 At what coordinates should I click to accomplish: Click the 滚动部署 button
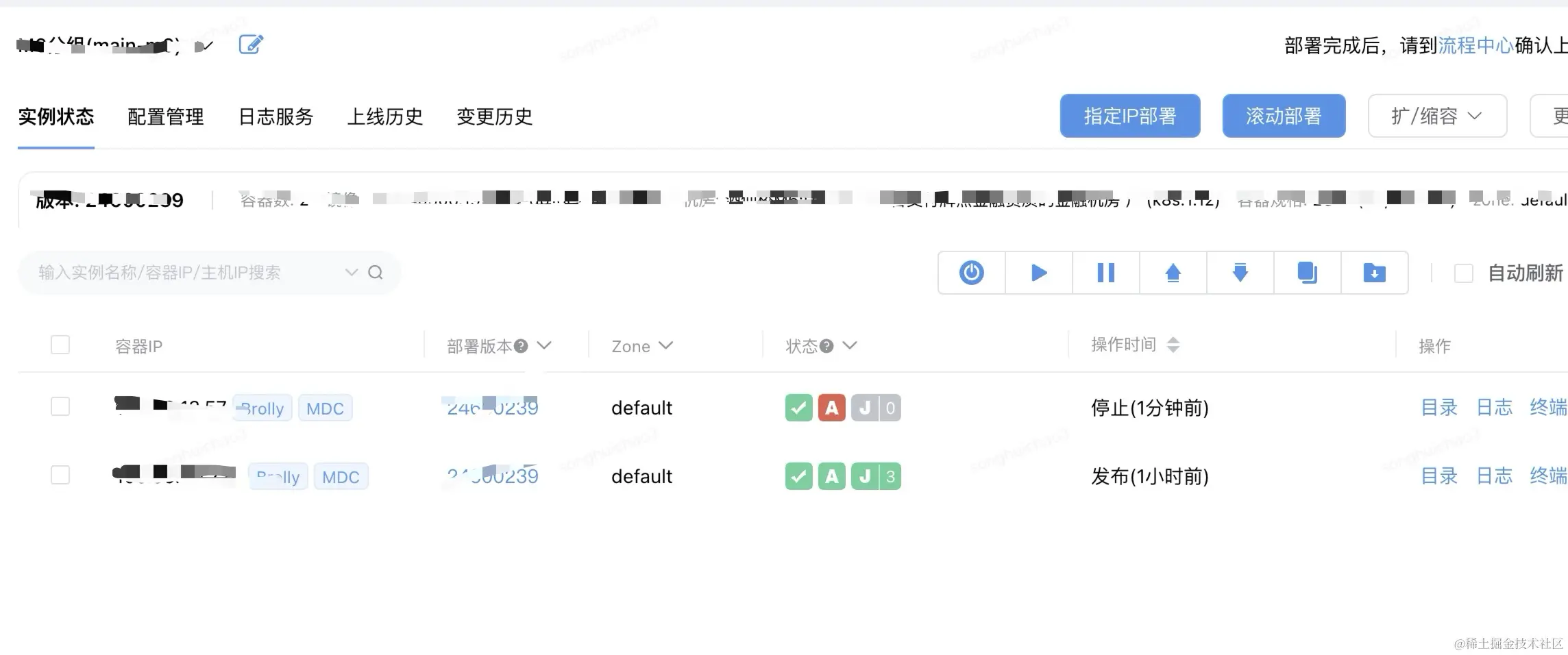1284,116
